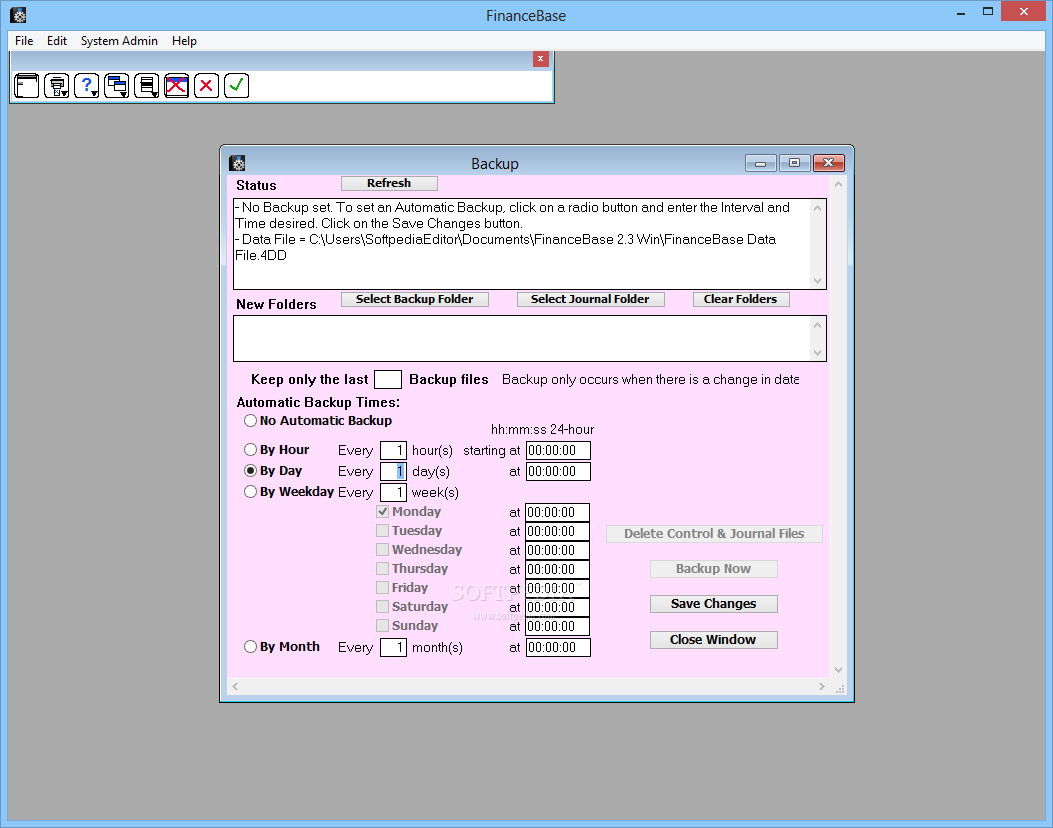Select the By Month radio button
1053x828 pixels.
[250, 647]
